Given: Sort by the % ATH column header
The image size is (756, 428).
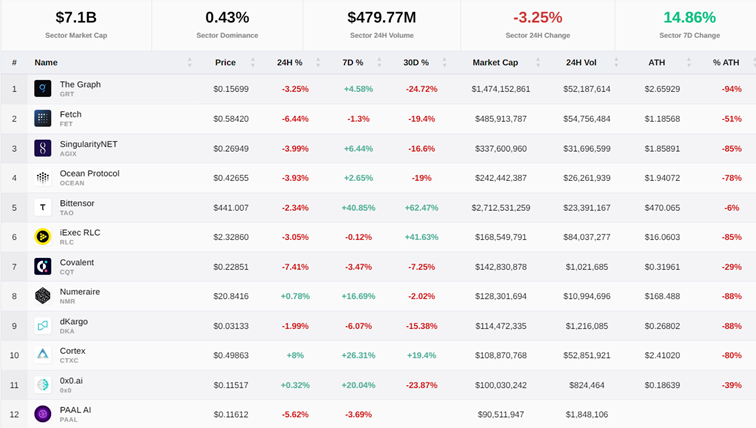Looking at the screenshot, I should pyautogui.click(x=723, y=62).
